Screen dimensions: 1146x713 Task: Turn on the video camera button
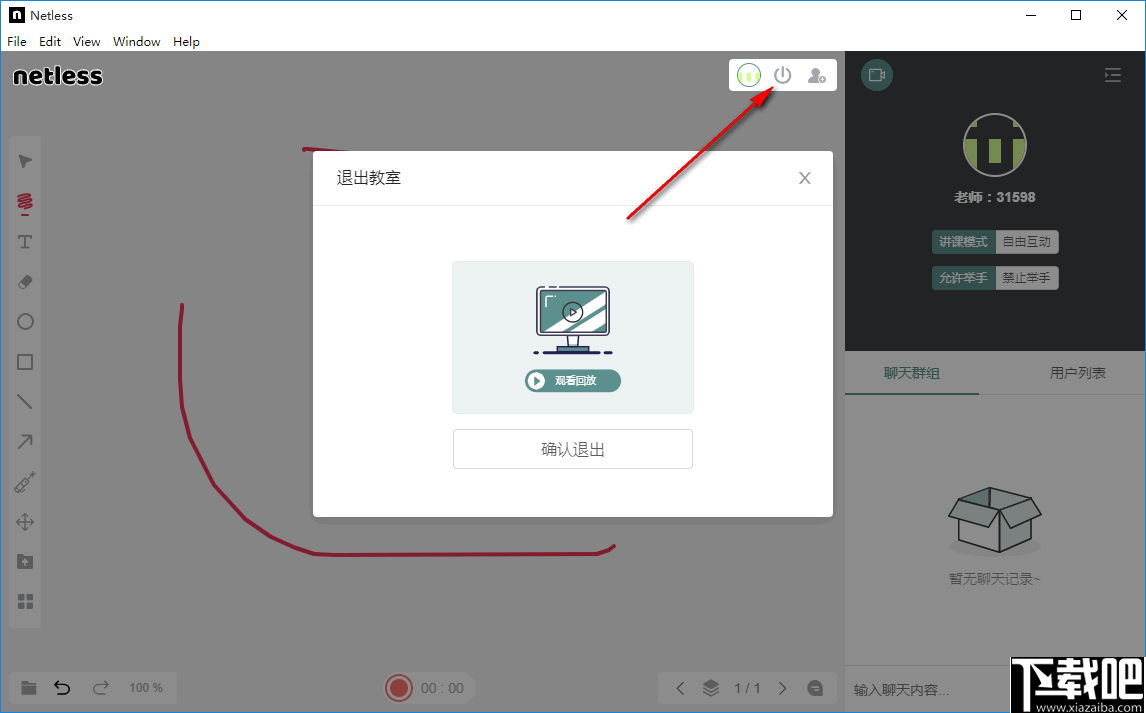[877, 75]
